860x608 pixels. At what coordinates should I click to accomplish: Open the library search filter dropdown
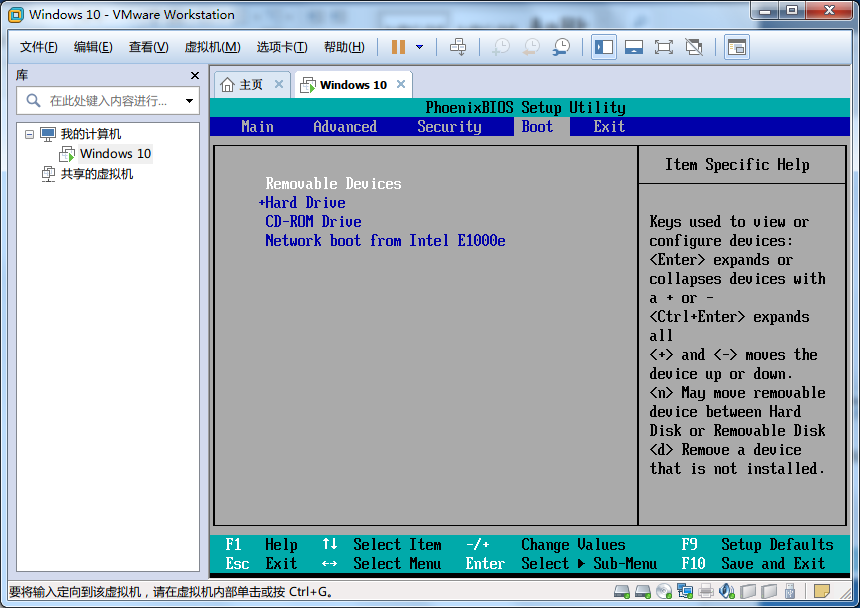pos(189,101)
